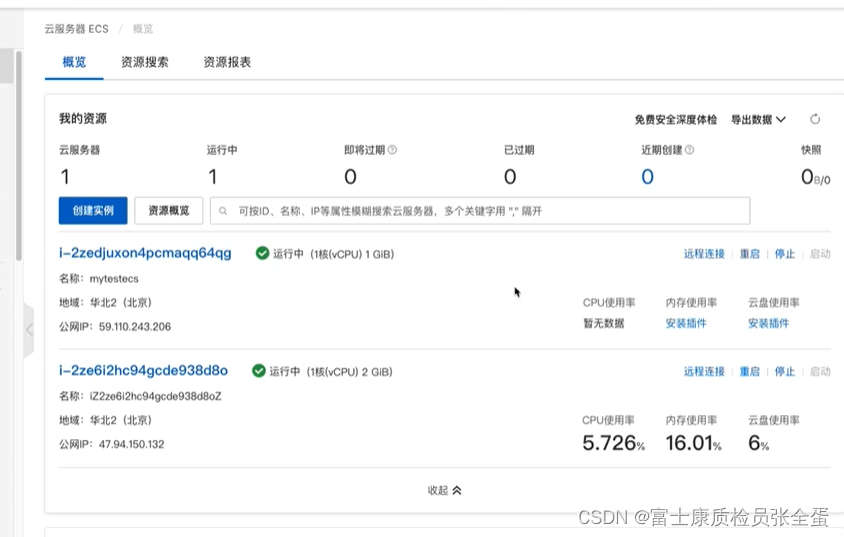Click CPU usage value 5.726%
844x537 pixels.
pyautogui.click(x=613, y=443)
